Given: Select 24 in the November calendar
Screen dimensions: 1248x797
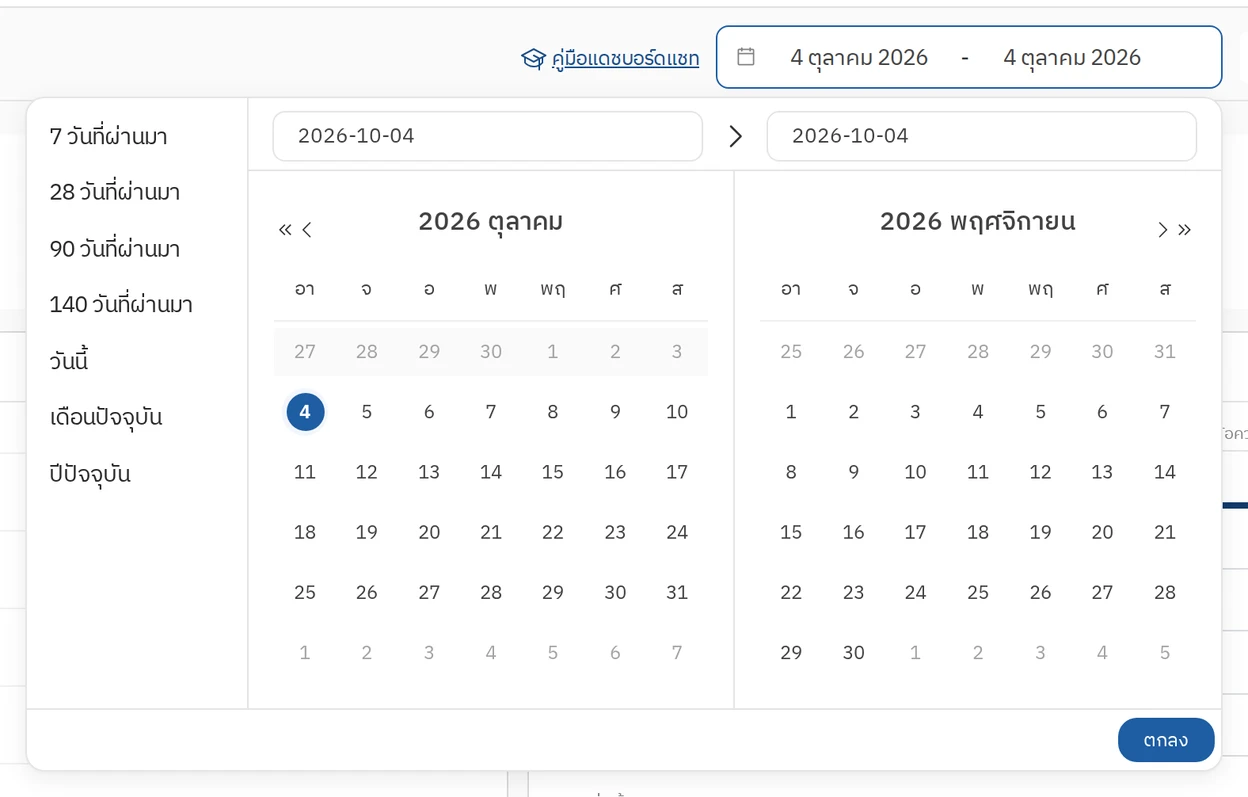Looking at the screenshot, I should [x=916, y=592].
